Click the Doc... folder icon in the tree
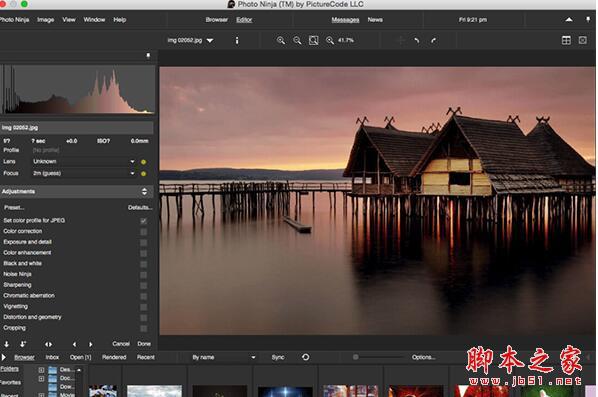 53,378
